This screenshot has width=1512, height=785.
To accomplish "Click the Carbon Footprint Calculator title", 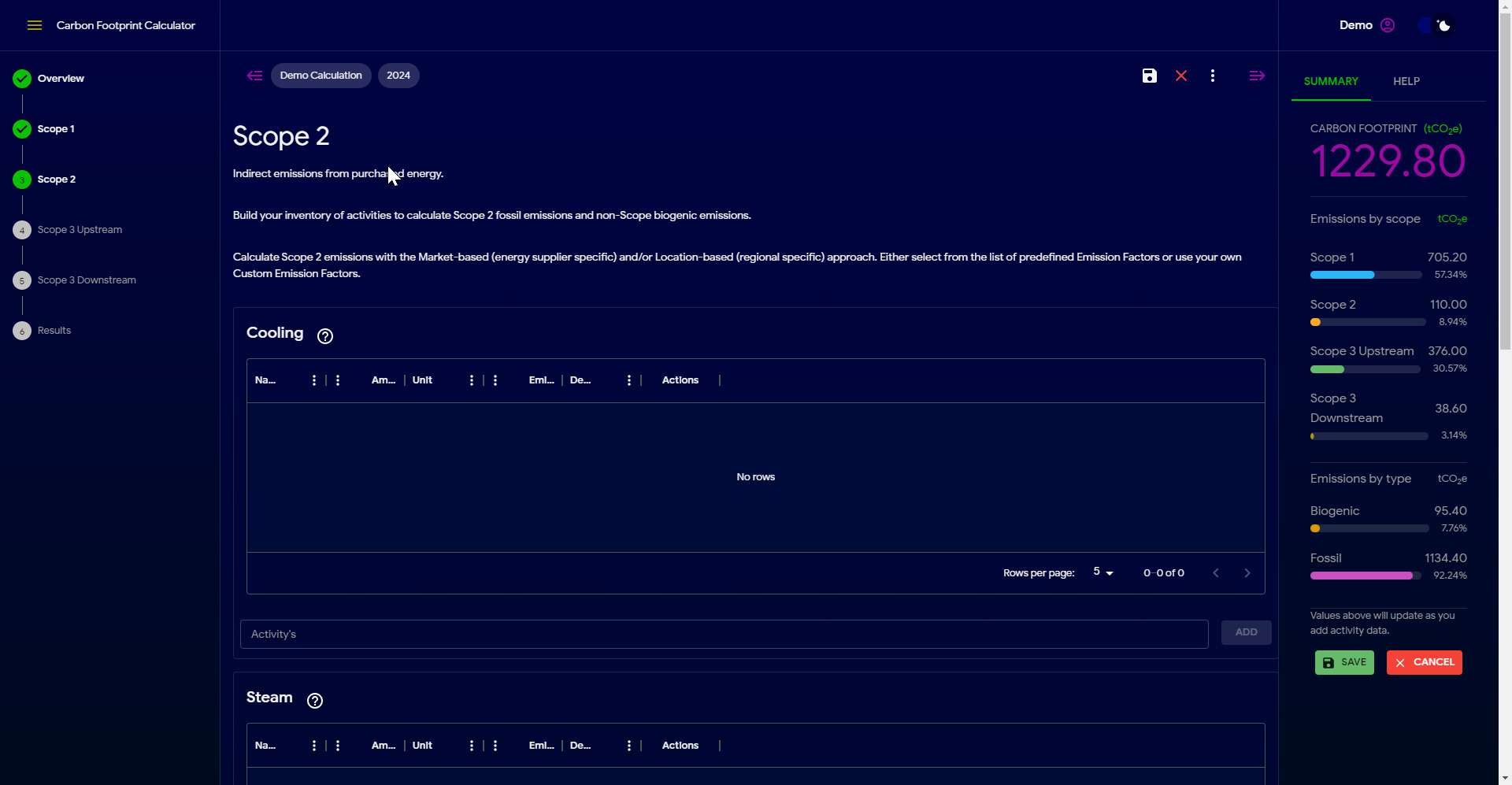I will (x=126, y=25).
